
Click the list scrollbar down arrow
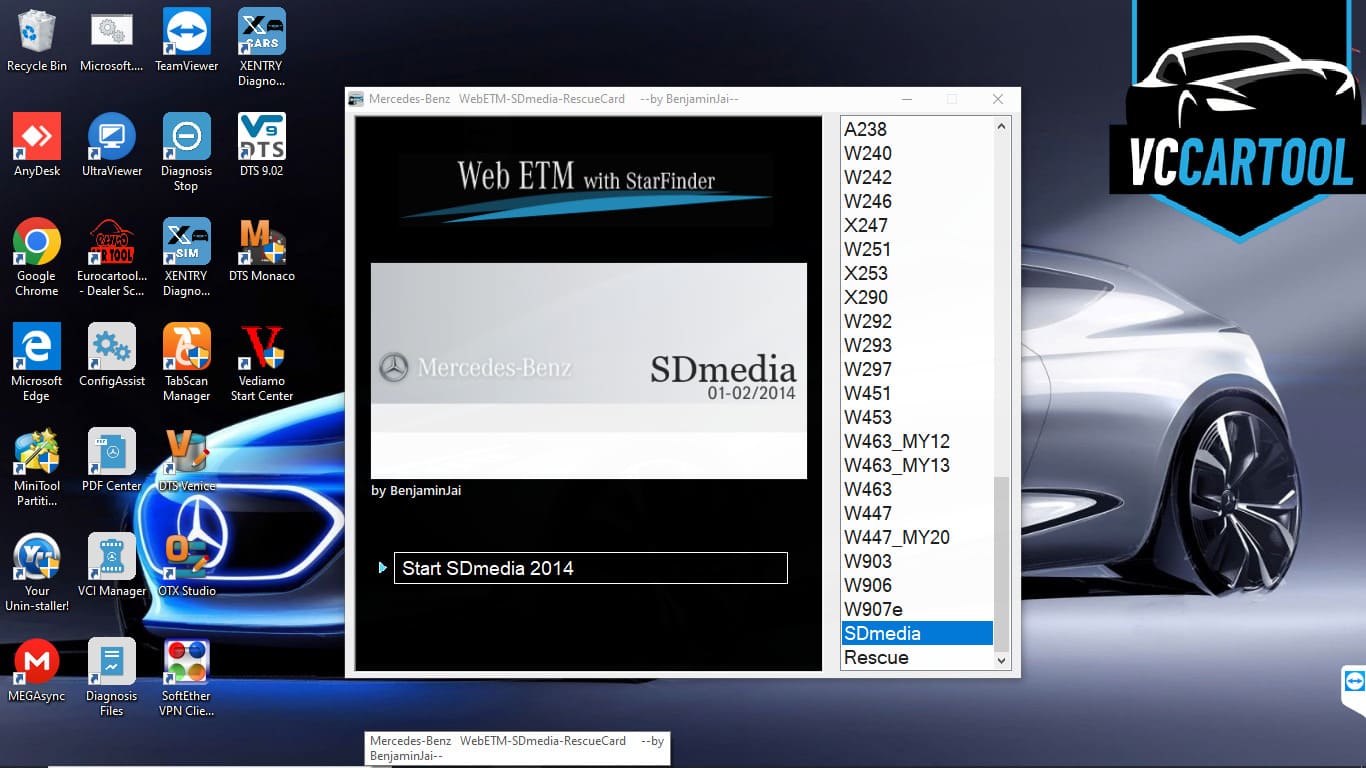(x=1002, y=660)
